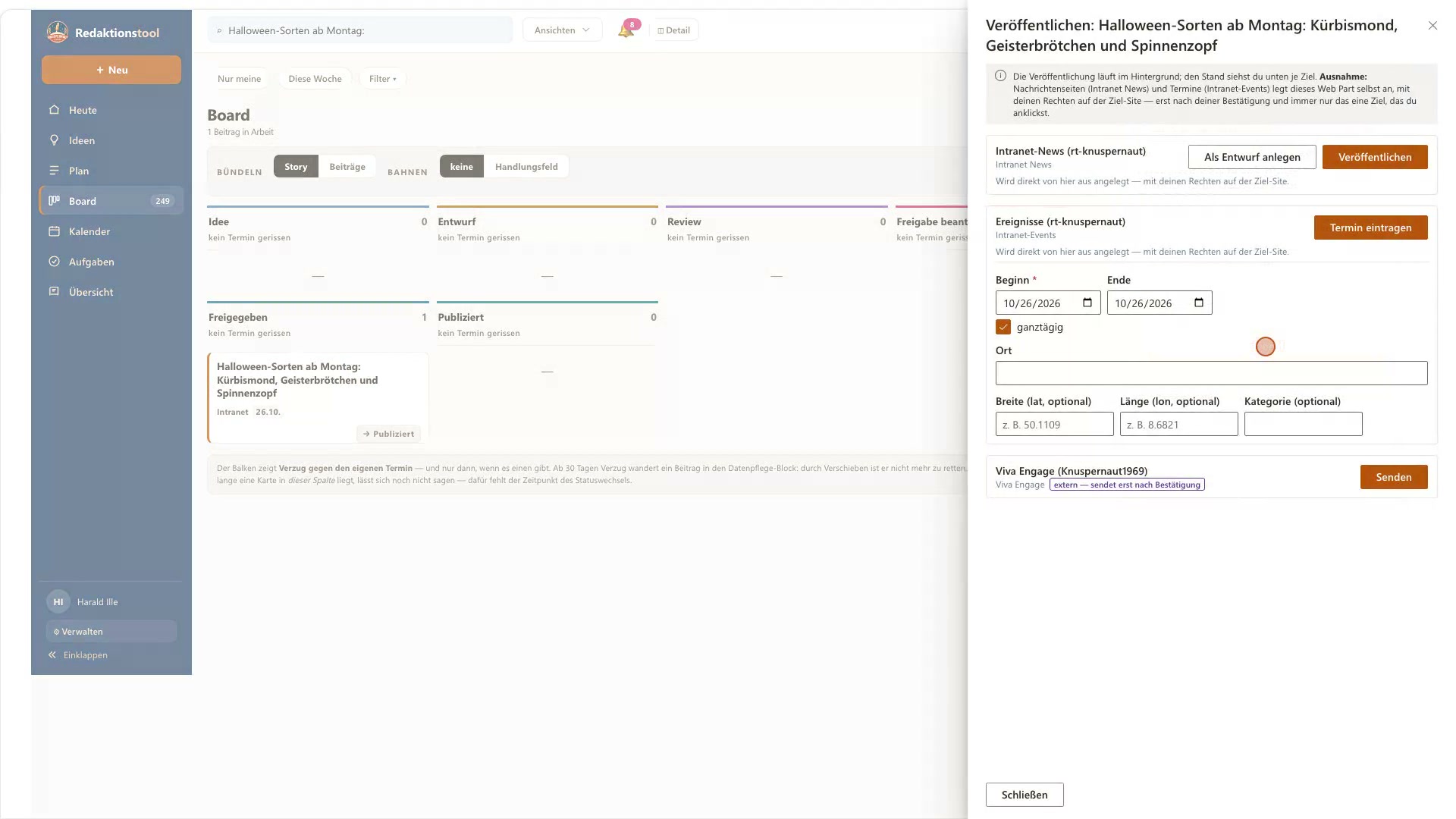Screen dimensions: 1456x819
Task: Click the Board columns icon
Action: click(54, 201)
